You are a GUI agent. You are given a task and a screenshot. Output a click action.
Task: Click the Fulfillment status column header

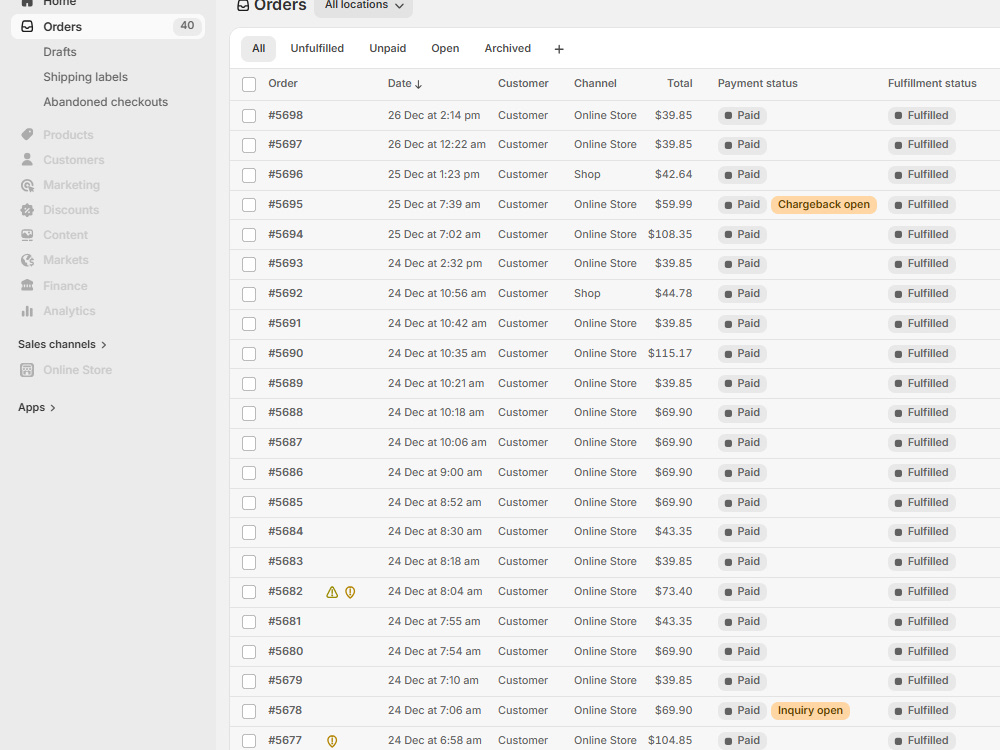[x=932, y=84]
